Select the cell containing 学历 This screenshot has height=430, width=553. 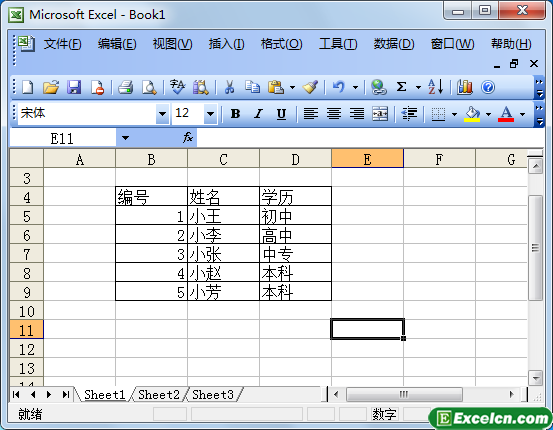295,197
